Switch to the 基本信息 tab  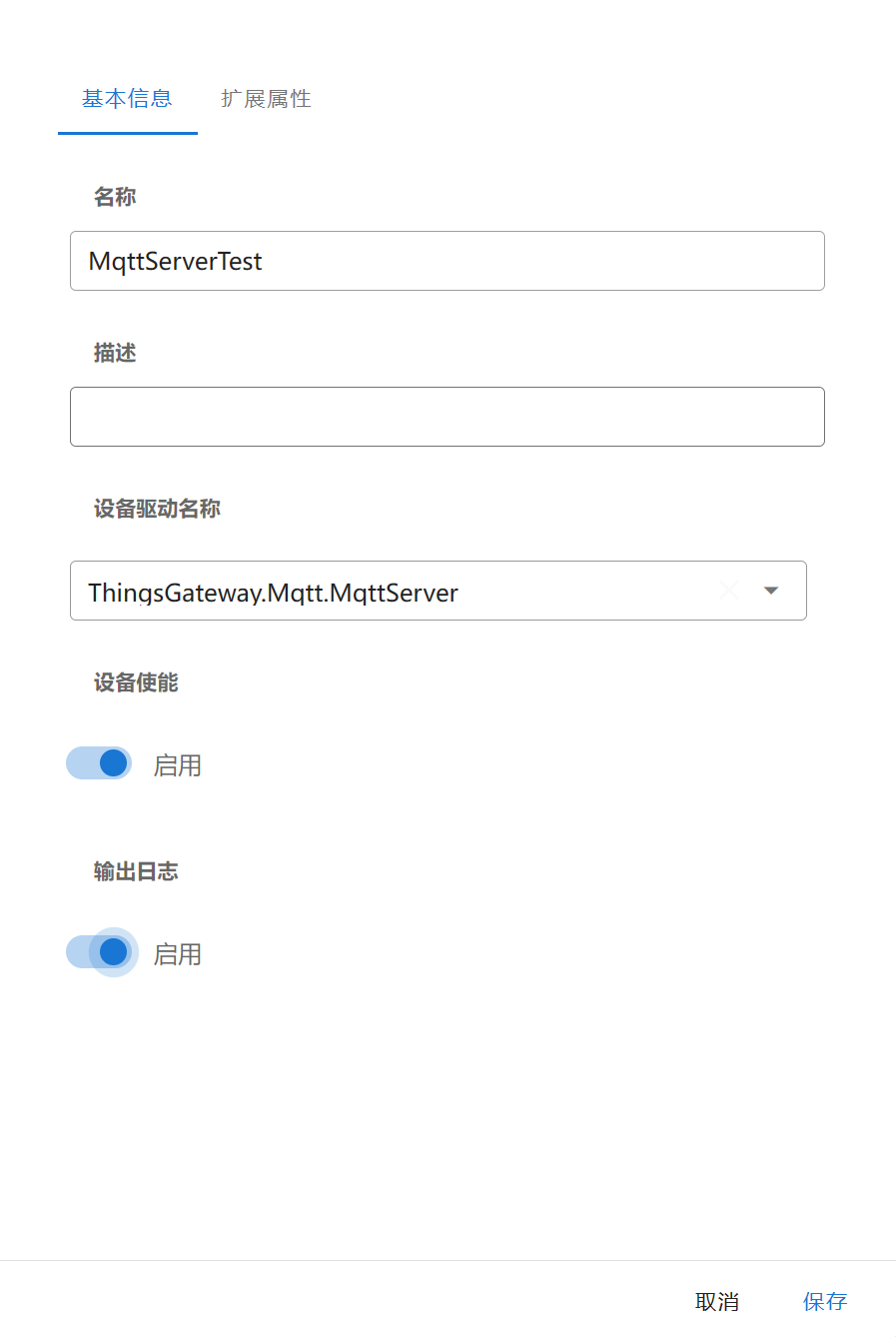pyautogui.click(x=127, y=99)
